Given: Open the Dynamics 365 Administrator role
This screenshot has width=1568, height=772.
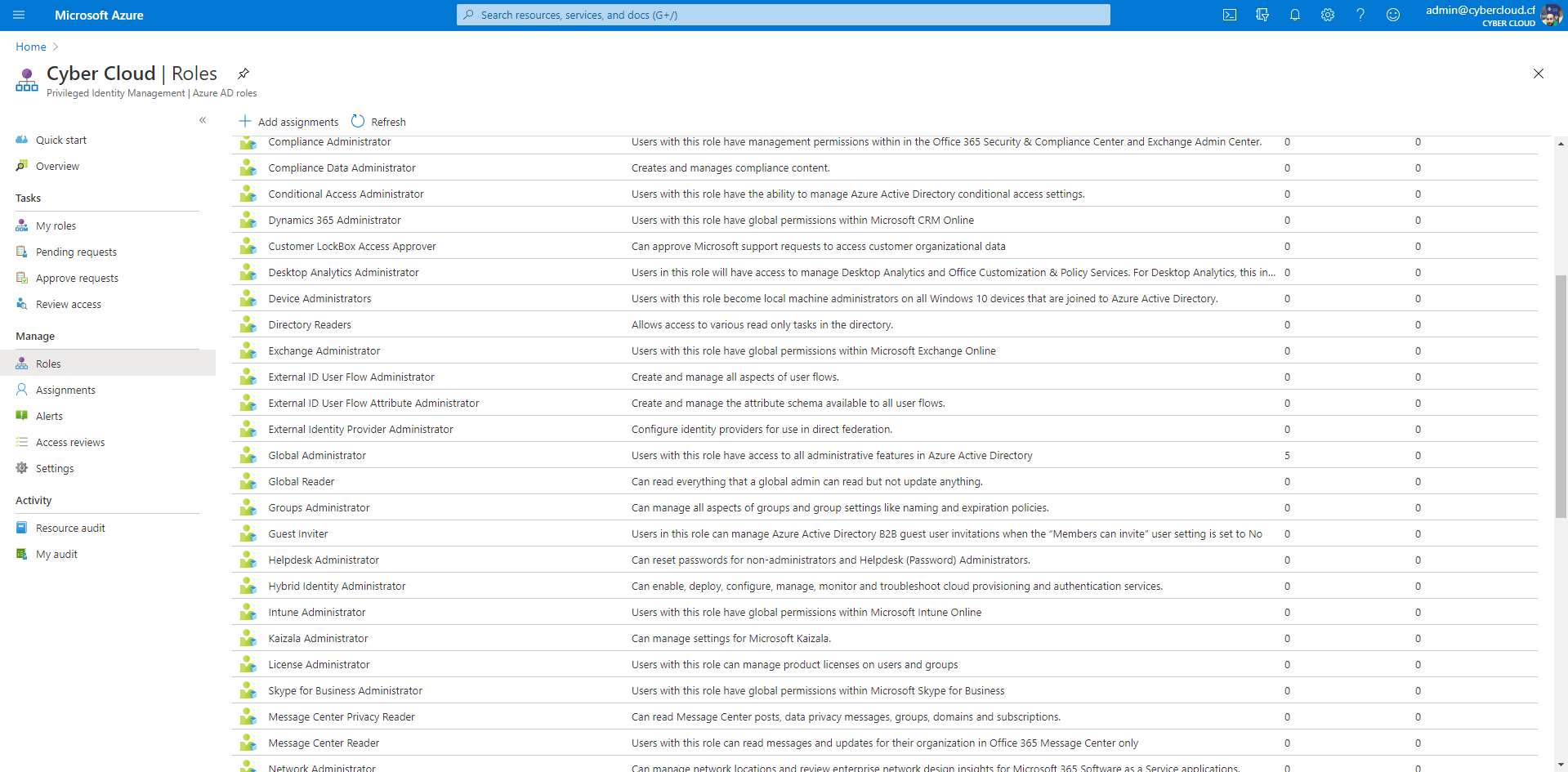Looking at the screenshot, I should 334,220.
